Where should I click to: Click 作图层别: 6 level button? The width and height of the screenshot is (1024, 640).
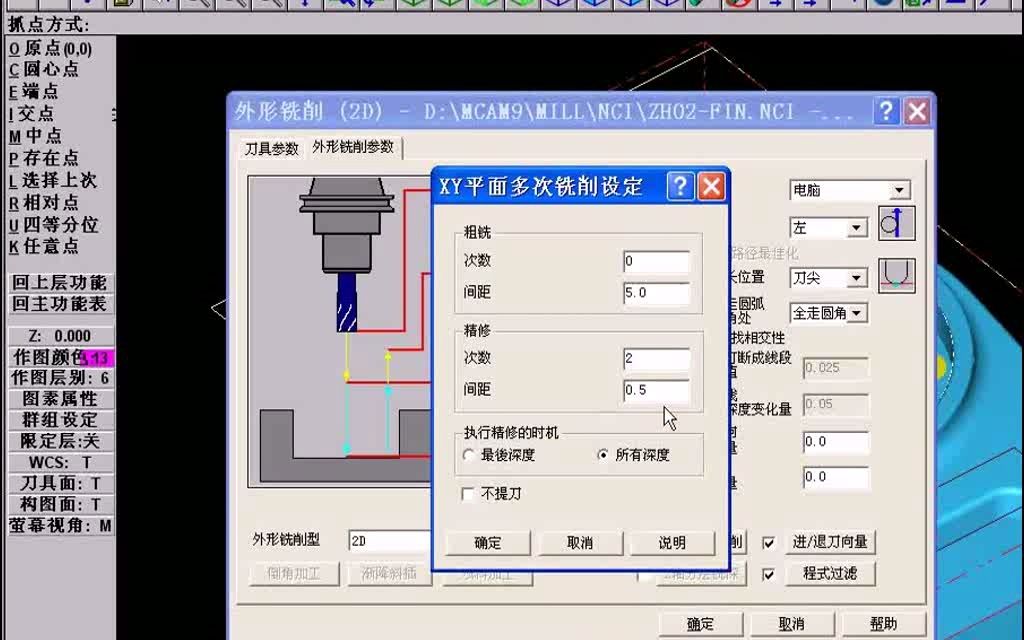coord(60,378)
